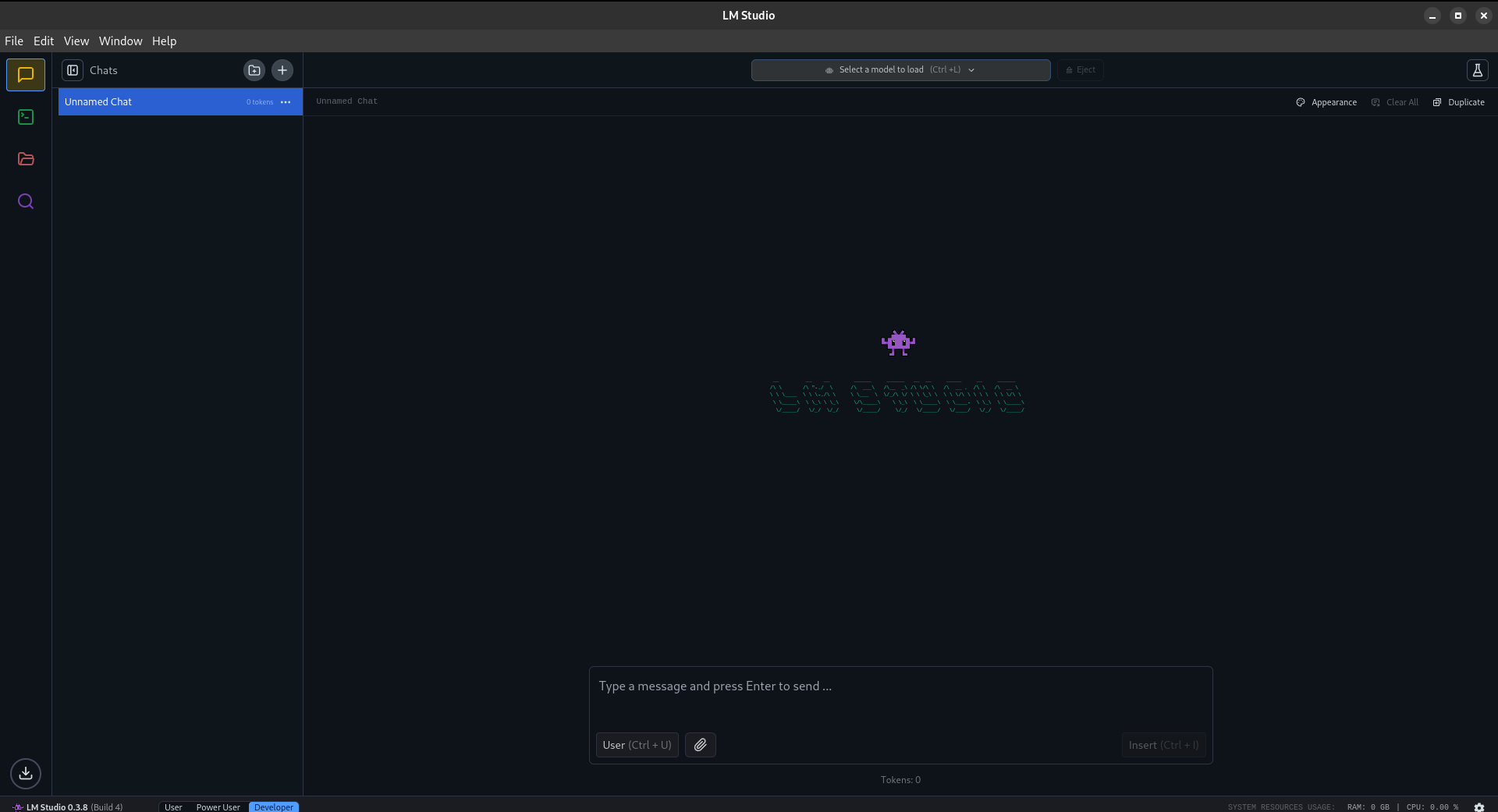Minimize the LM Studio window

[1432, 16]
